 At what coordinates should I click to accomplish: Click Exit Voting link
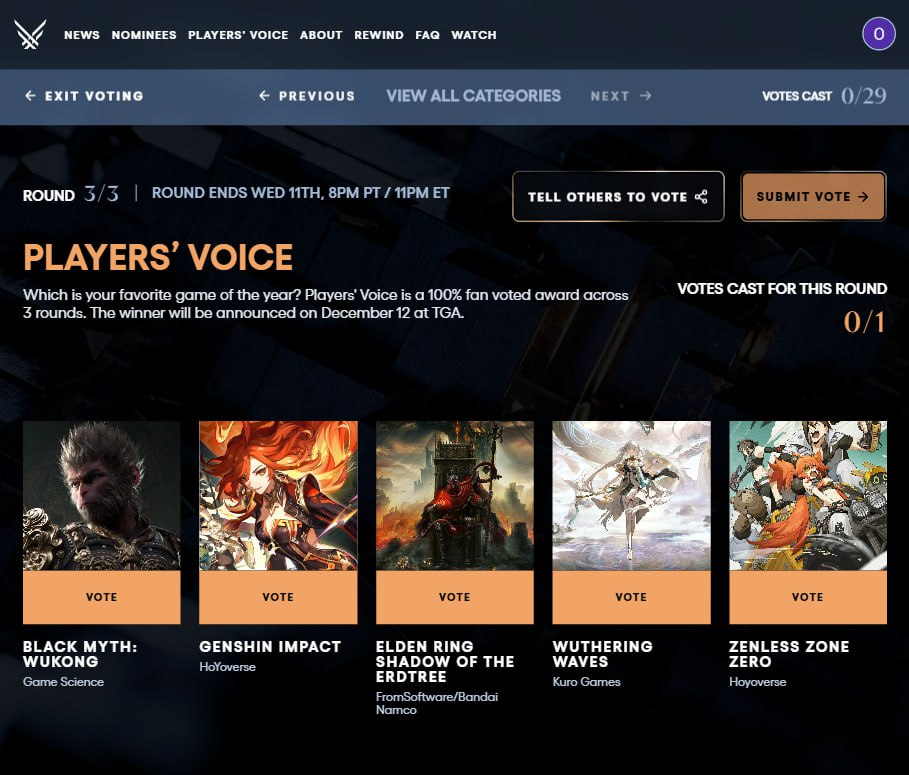click(x=84, y=96)
